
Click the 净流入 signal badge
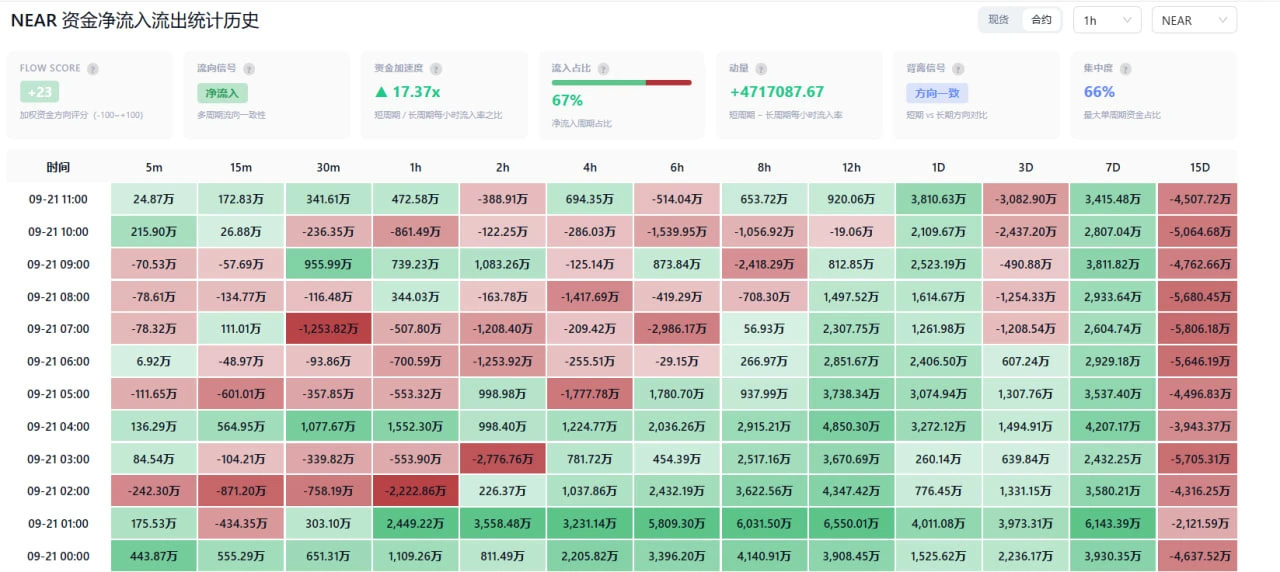pyautogui.click(x=222, y=93)
